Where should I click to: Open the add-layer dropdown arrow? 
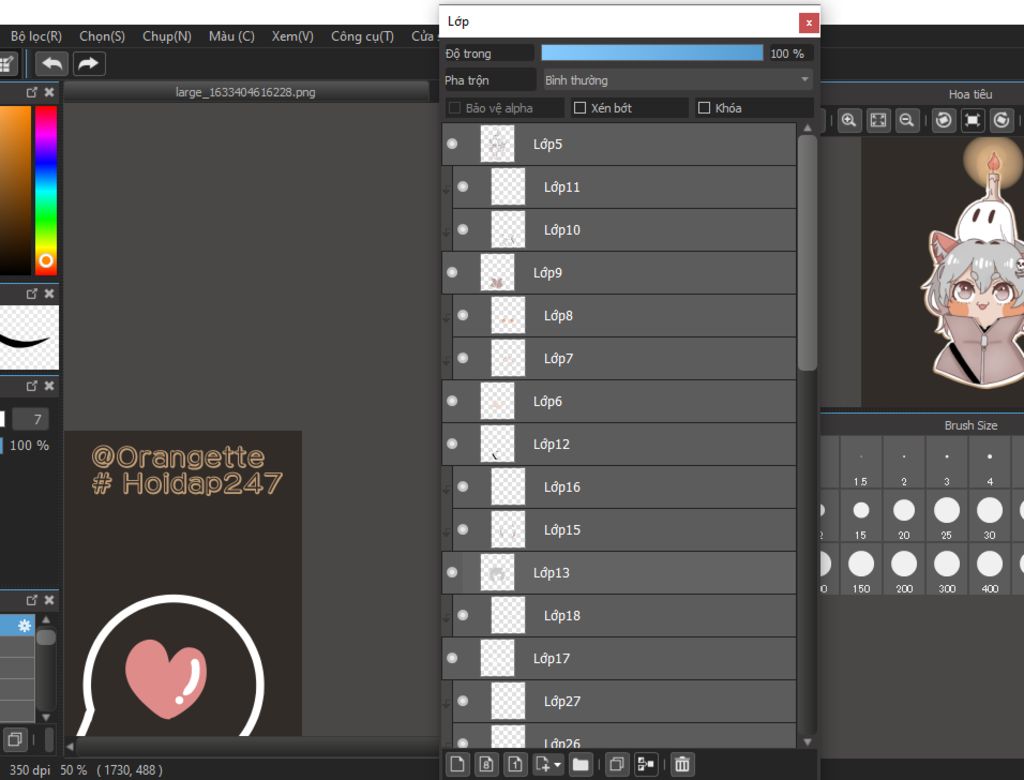pyautogui.click(x=558, y=764)
